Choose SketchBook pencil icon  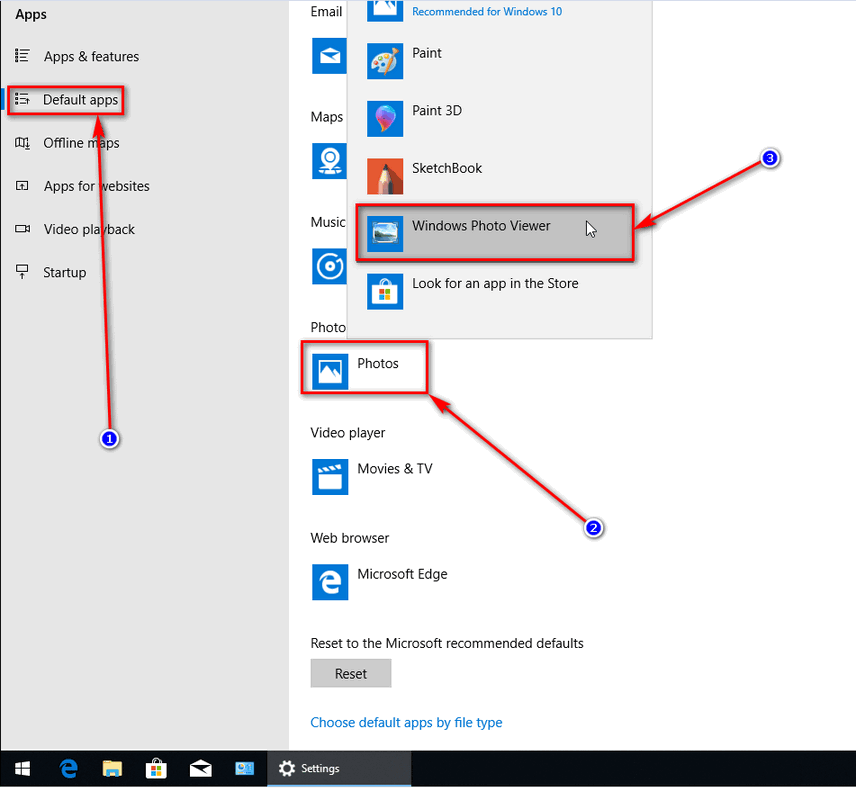point(385,176)
